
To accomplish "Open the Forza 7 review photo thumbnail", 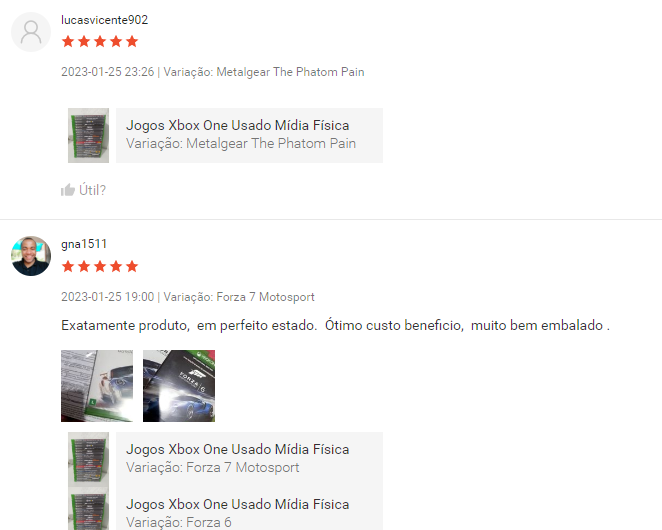I will click(x=97, y=386).
